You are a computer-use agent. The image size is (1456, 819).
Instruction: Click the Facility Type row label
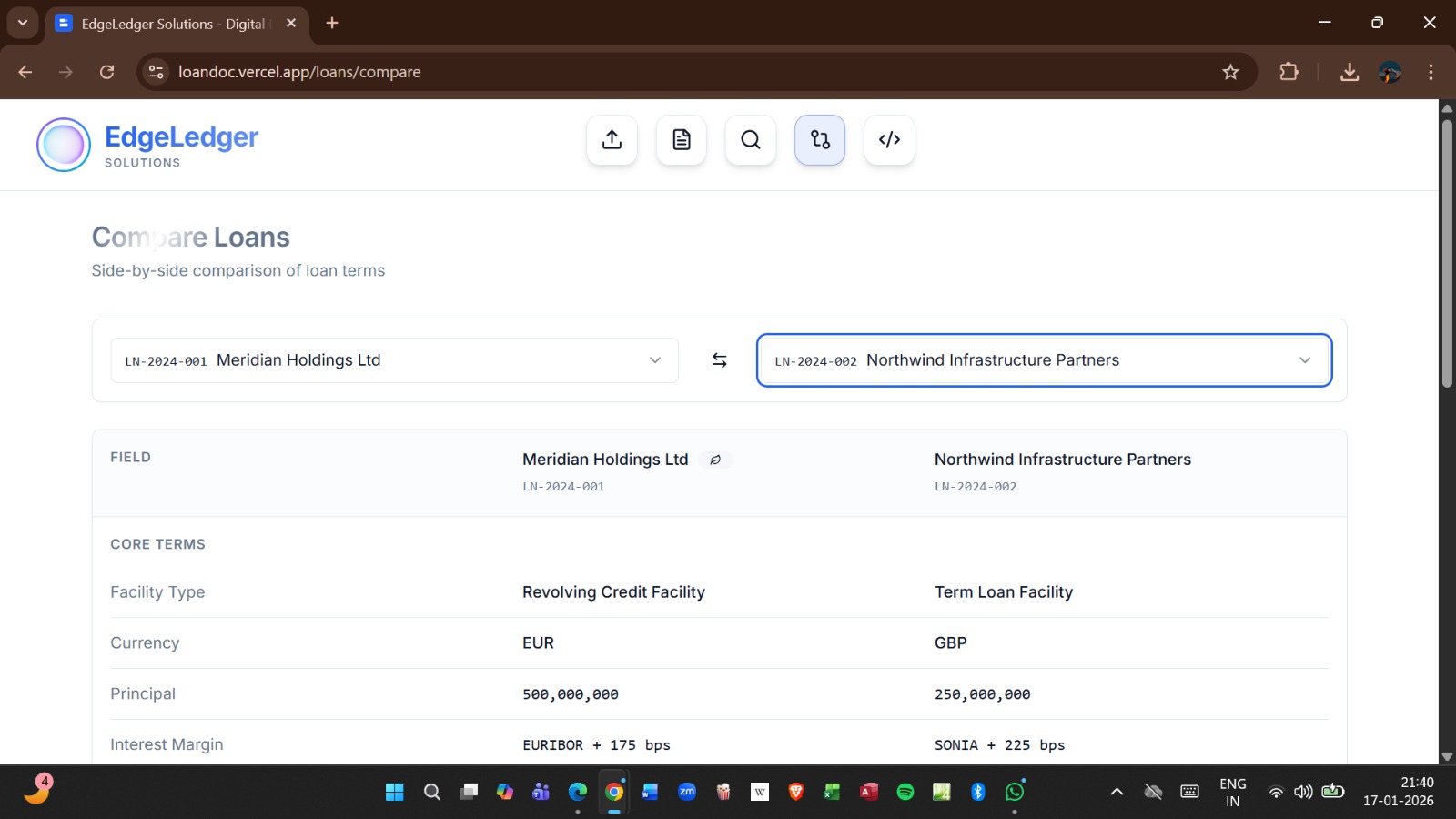157,592
